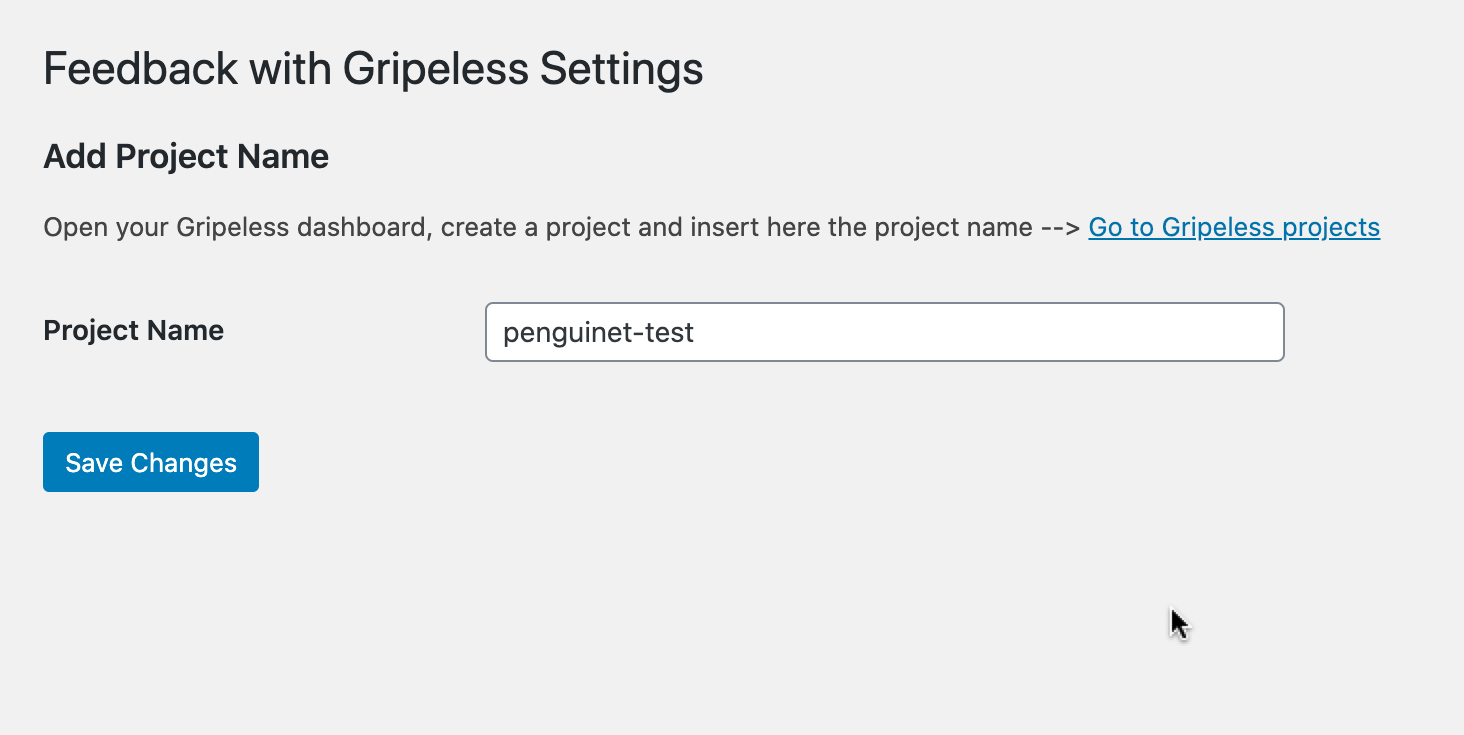Focus the Project Name input field
This screenshot has width=1464, height=735.
[x=884, y=332]
